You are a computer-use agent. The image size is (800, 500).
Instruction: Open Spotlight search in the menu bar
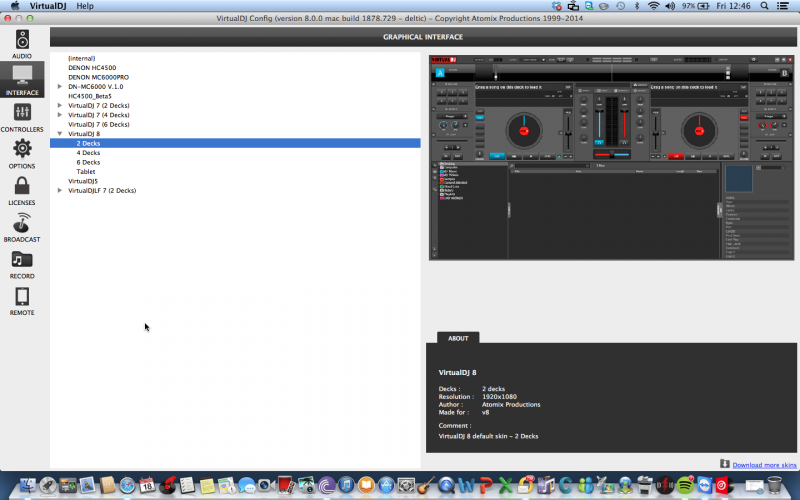[x=764, y=6]
